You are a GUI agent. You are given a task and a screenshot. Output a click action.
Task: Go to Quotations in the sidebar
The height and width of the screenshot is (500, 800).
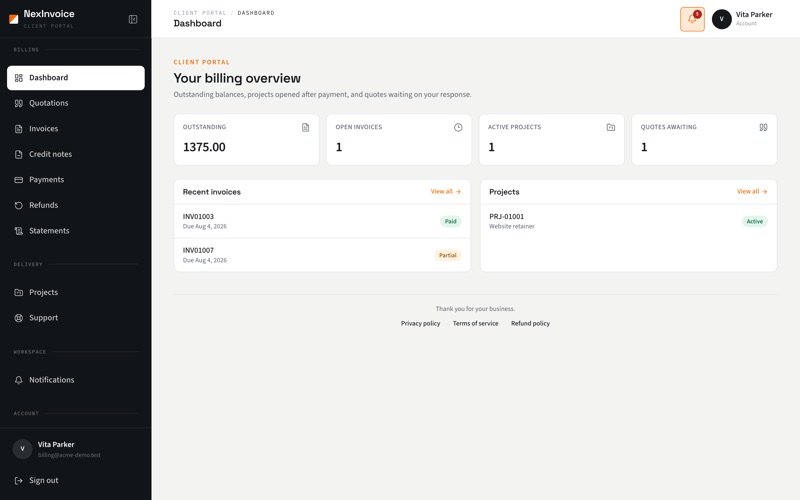[76, 104]
